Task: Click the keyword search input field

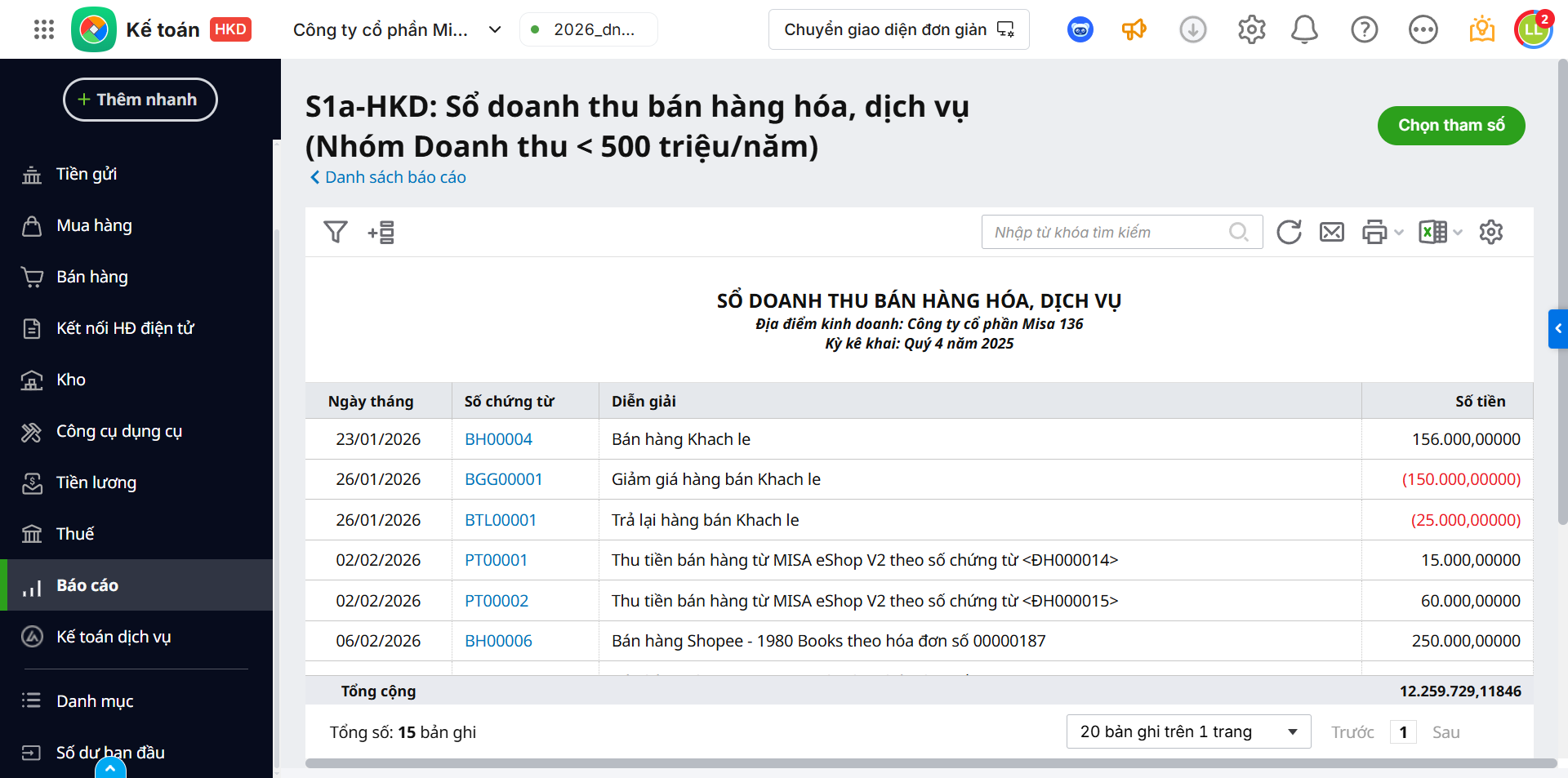Action: 1107,233
